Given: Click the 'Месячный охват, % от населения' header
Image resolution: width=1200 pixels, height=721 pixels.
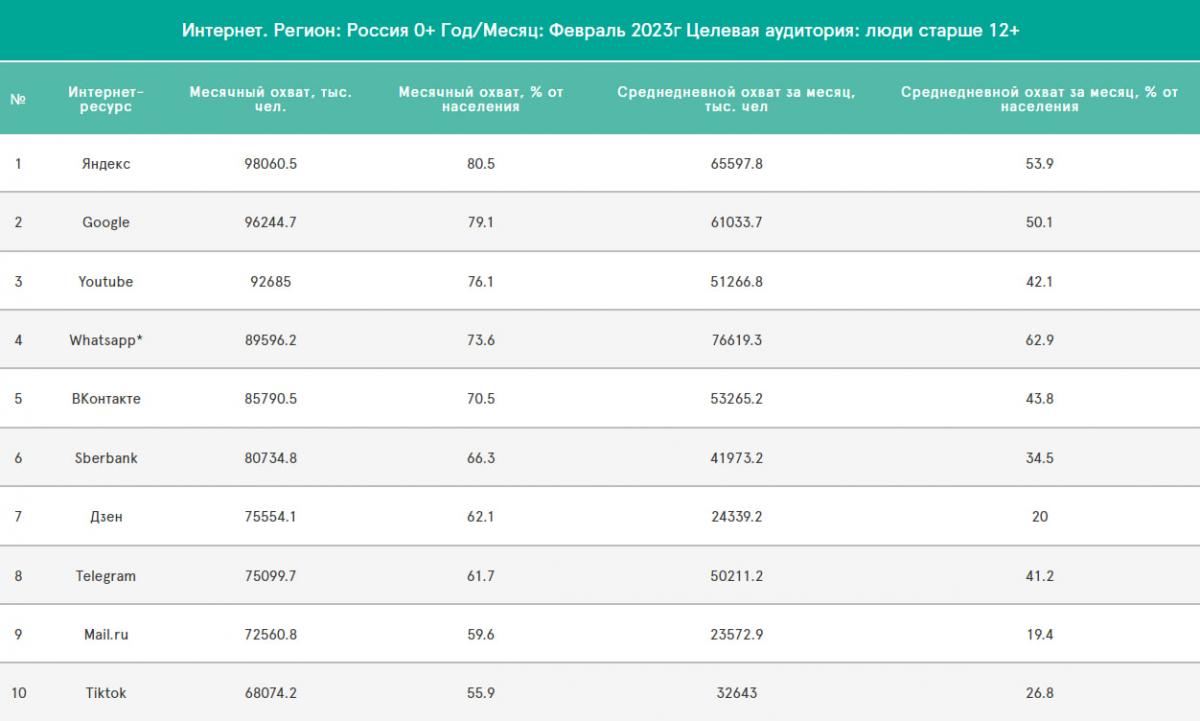Looking at the screenshot, I should tap(480, 99).
